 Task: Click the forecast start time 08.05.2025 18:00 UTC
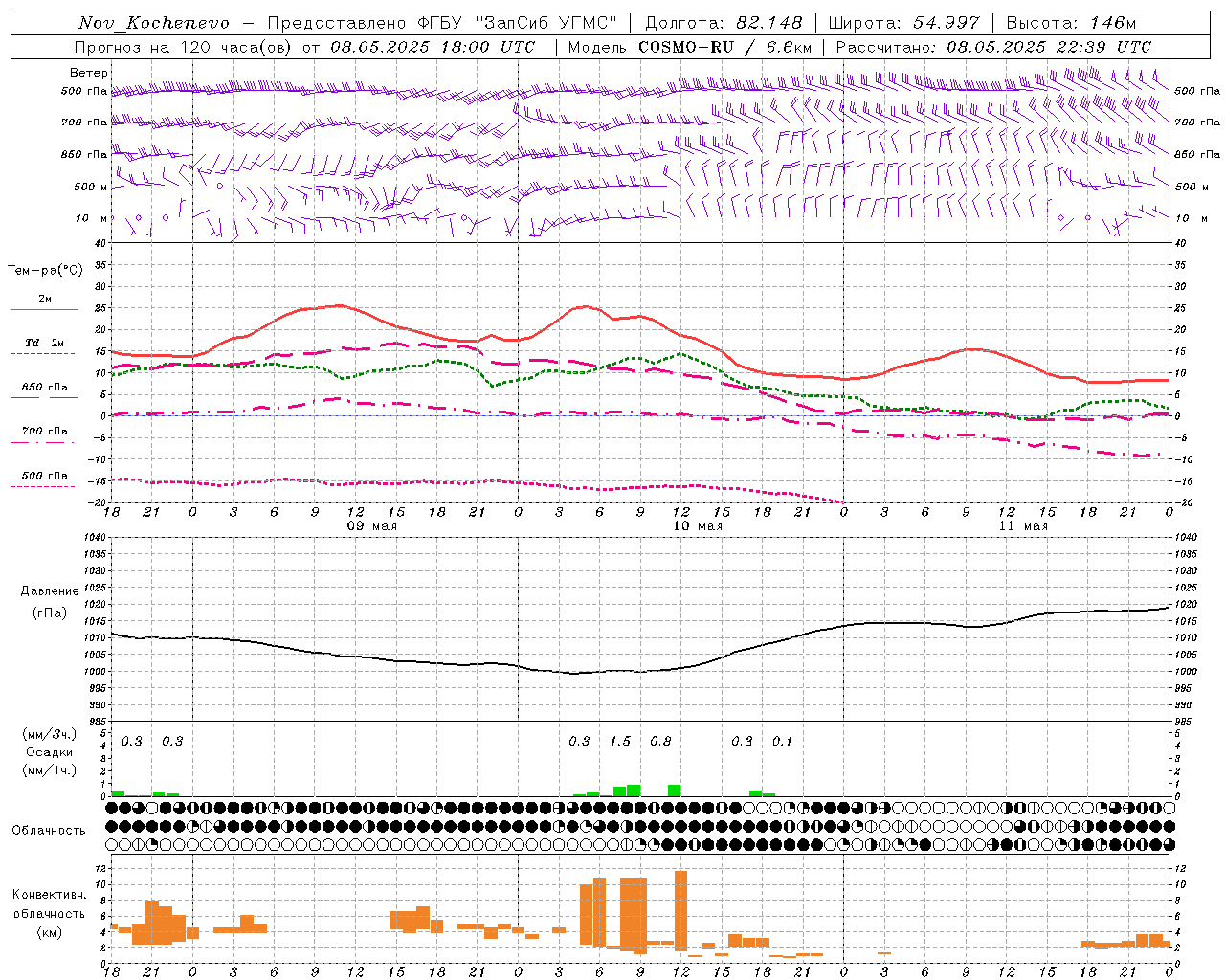pyautogui.click(x=433, y=47)
